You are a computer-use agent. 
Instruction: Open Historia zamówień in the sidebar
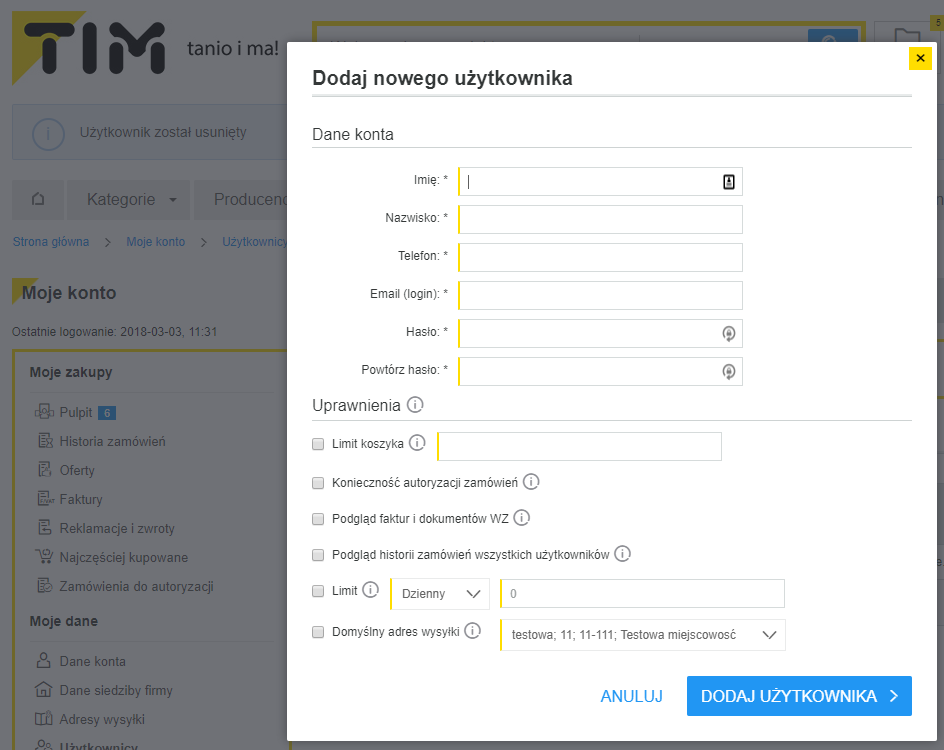pos(112,441)
